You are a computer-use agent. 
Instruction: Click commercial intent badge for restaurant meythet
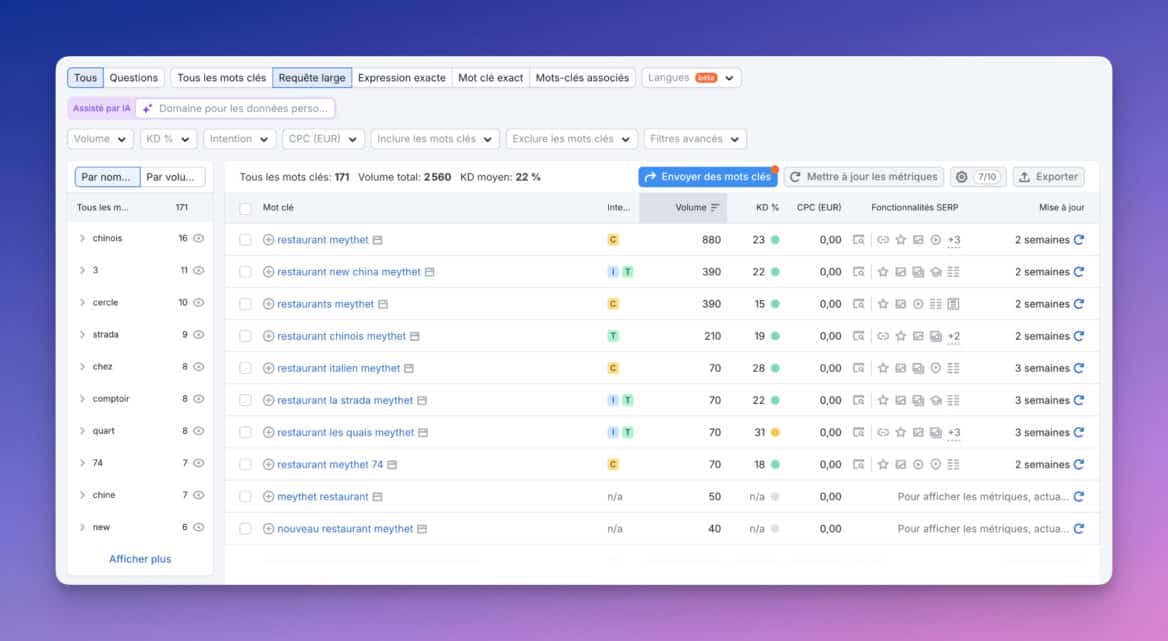coord(613,240)
